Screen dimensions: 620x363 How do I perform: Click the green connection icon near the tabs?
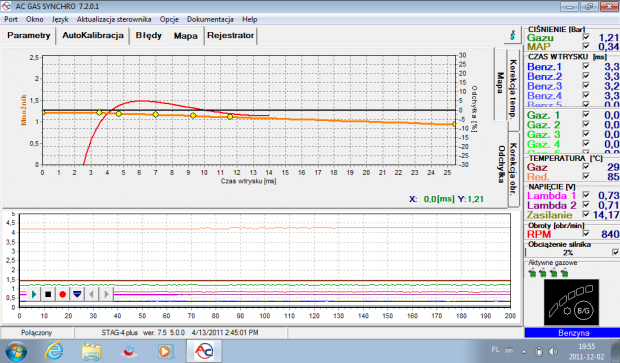pyautogui.click(x=512, y=36)
